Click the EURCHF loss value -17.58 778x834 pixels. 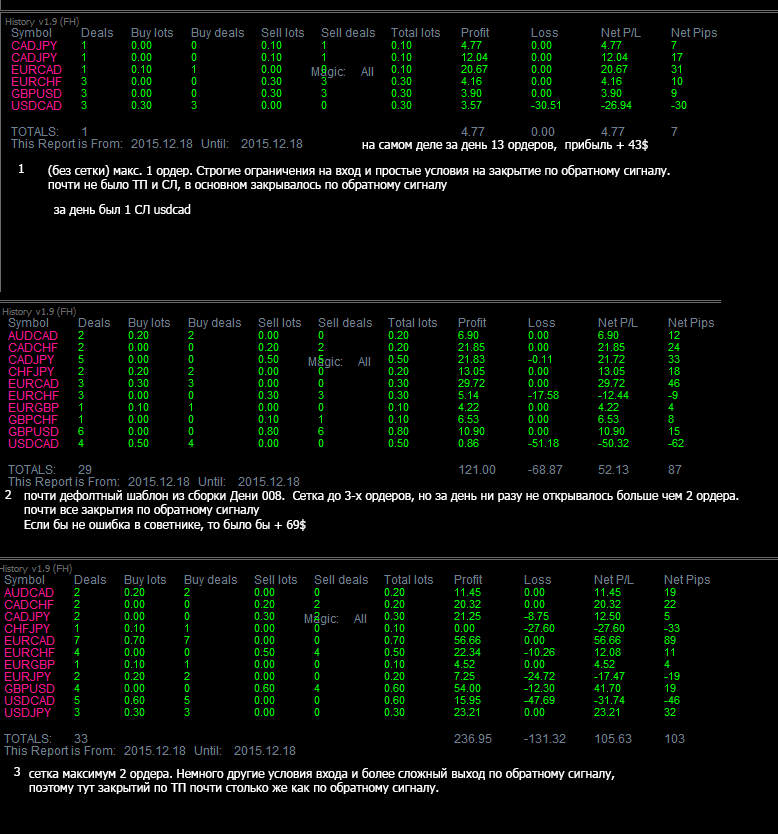pos(543,396)
